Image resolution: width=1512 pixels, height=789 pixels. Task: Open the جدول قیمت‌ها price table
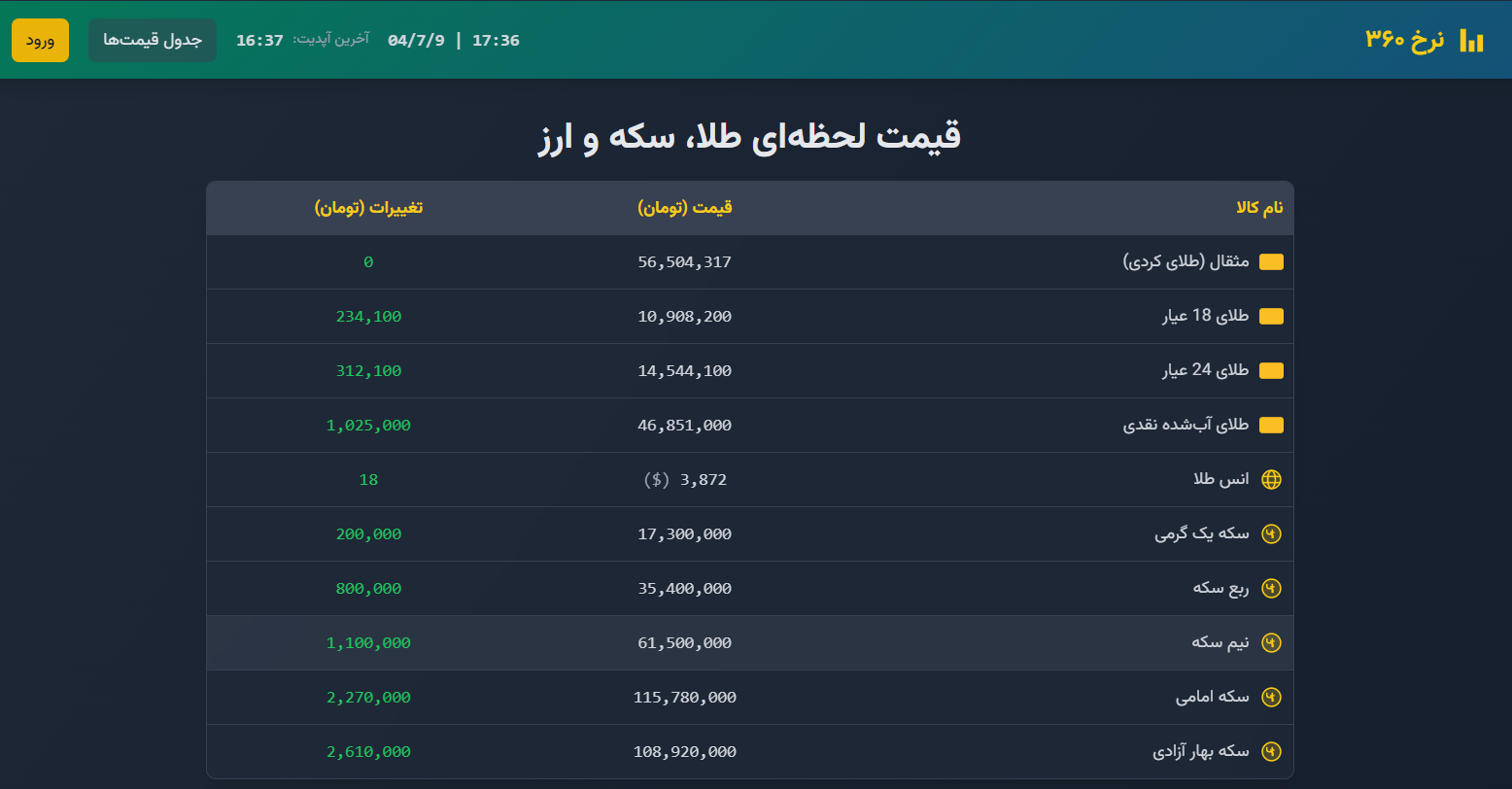(x=152, y=41)
